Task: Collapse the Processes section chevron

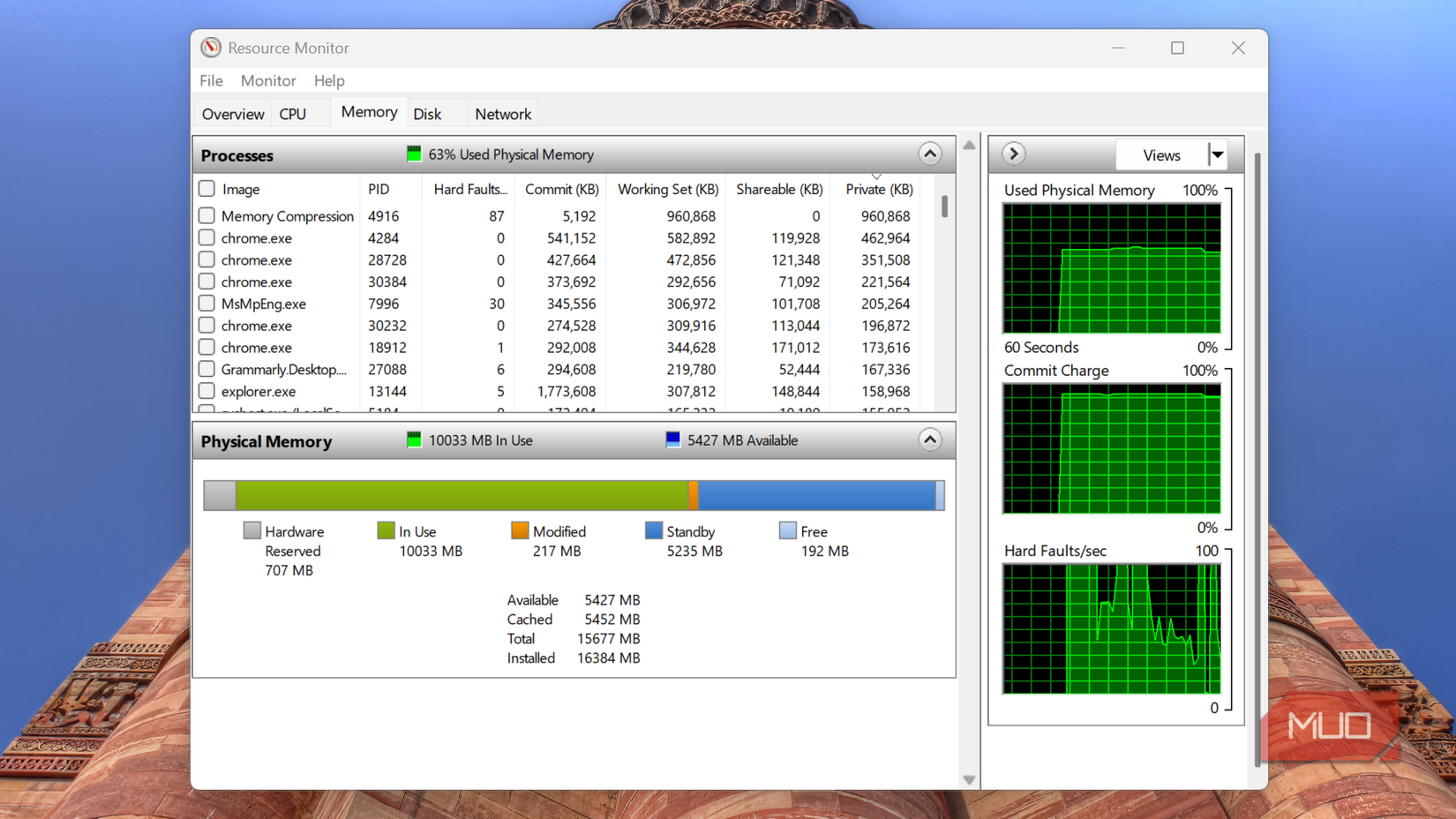Action: click(929, 154)
